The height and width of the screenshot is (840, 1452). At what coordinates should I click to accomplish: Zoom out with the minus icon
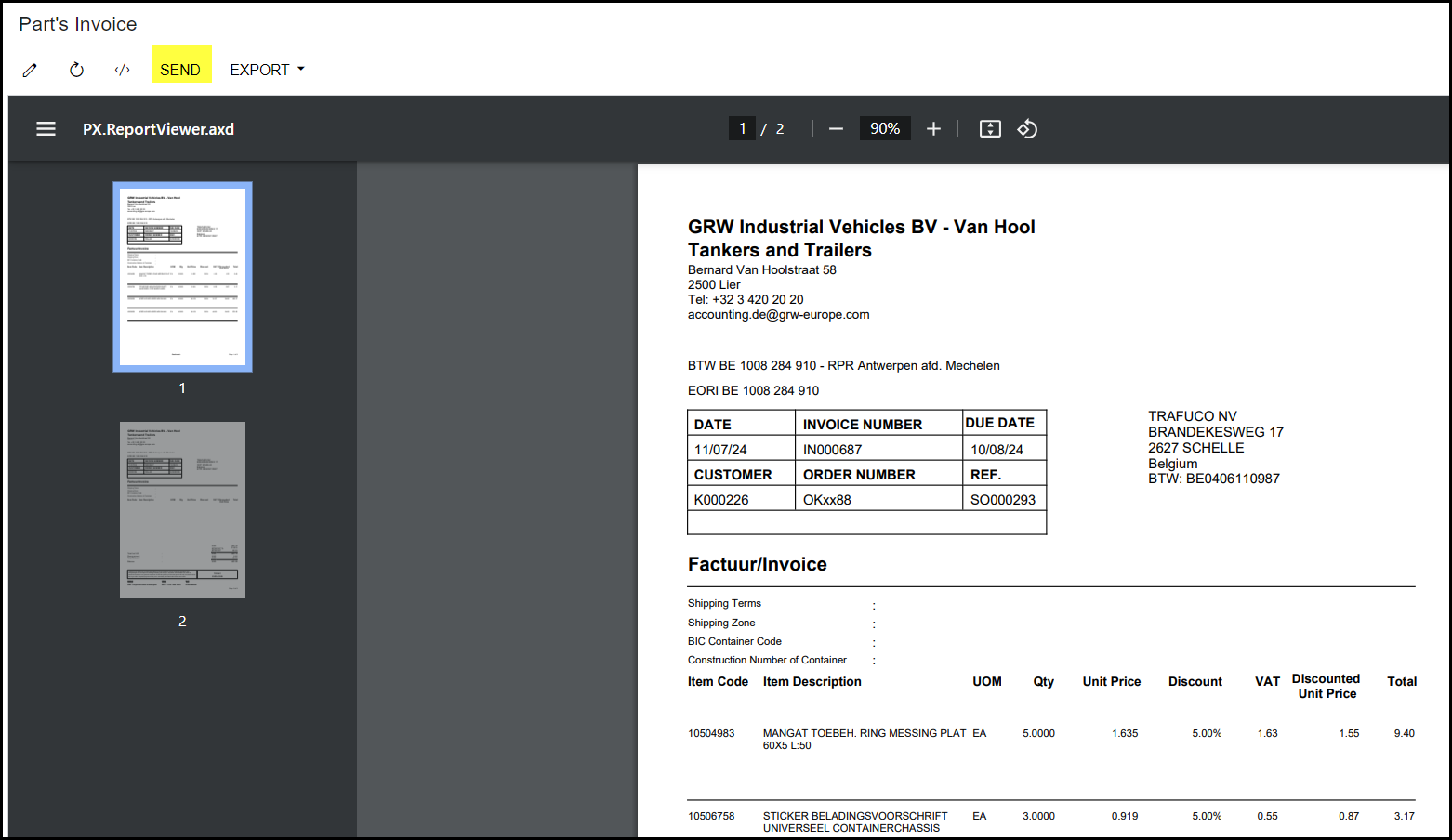coord(836,129)
